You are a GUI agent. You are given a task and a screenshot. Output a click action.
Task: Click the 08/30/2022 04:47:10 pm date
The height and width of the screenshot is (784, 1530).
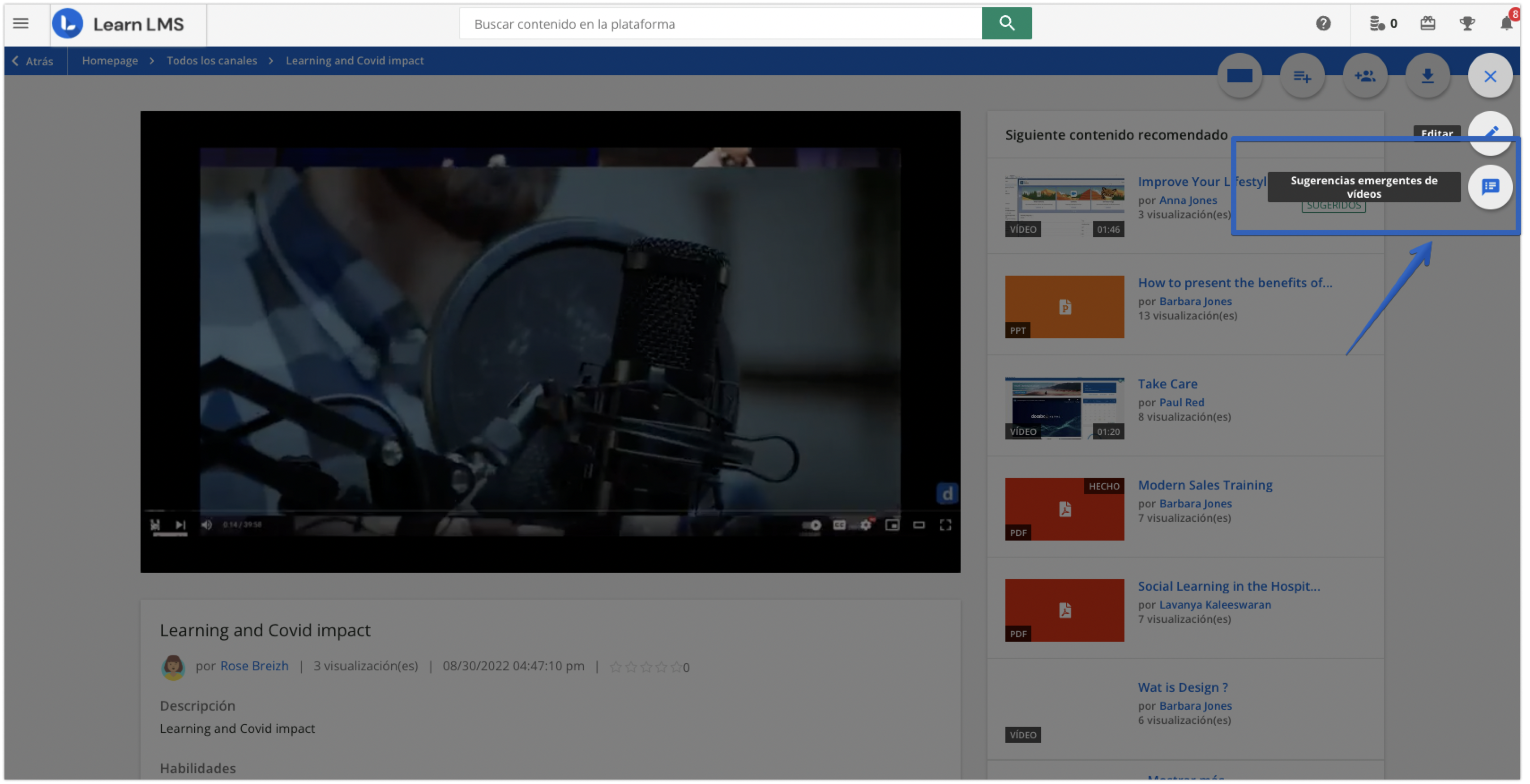point(513,665)
